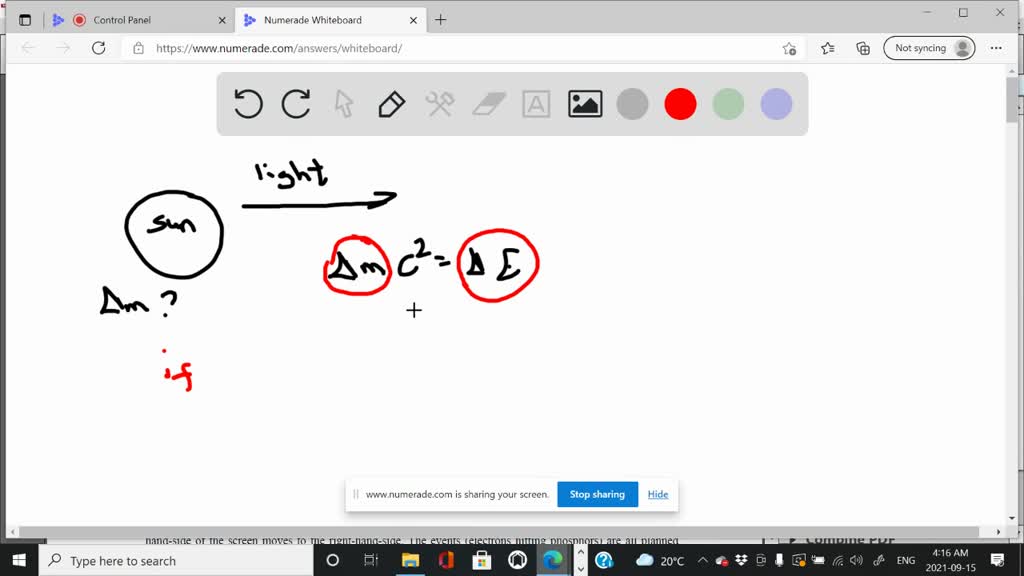Open the tools settings icon

[x=440, y=104]
